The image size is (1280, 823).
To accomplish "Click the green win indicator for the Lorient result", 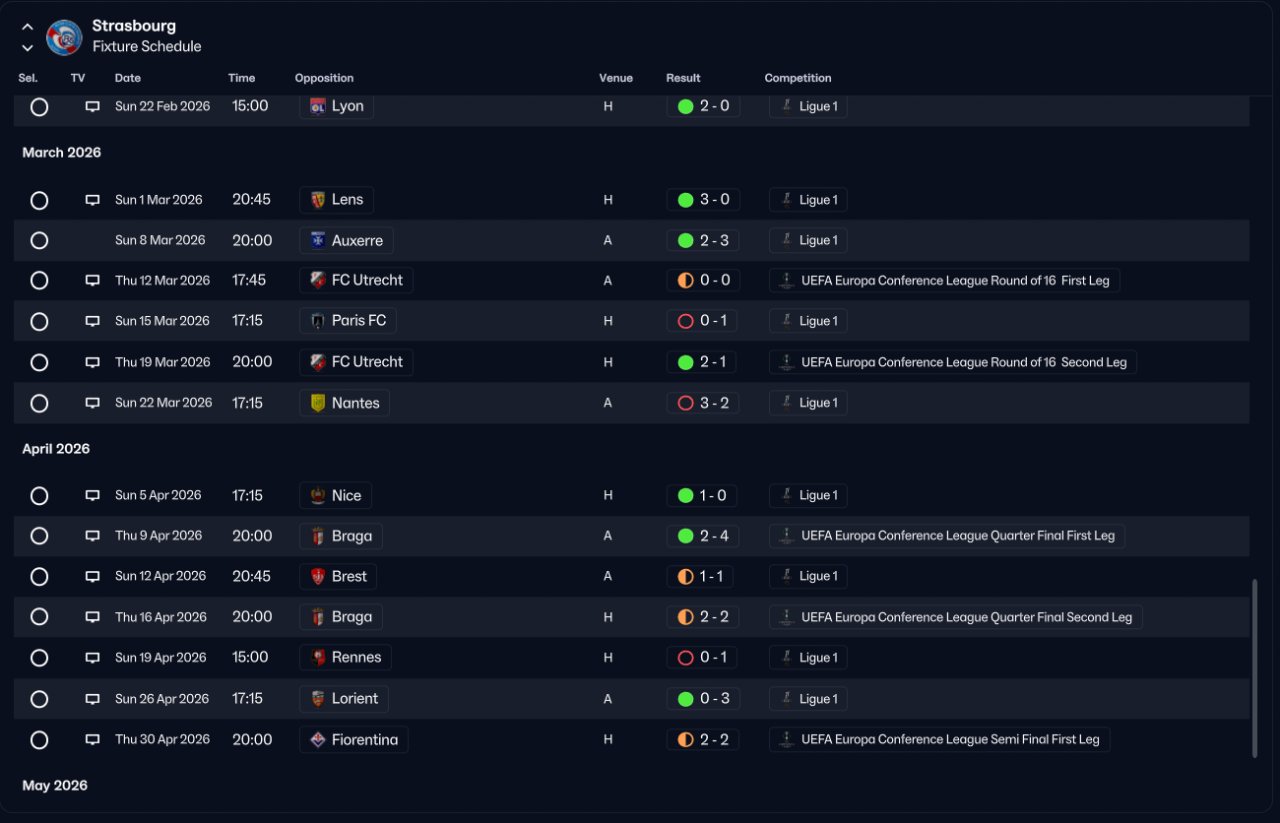I will pyautogui.click(x=685, y=699).
